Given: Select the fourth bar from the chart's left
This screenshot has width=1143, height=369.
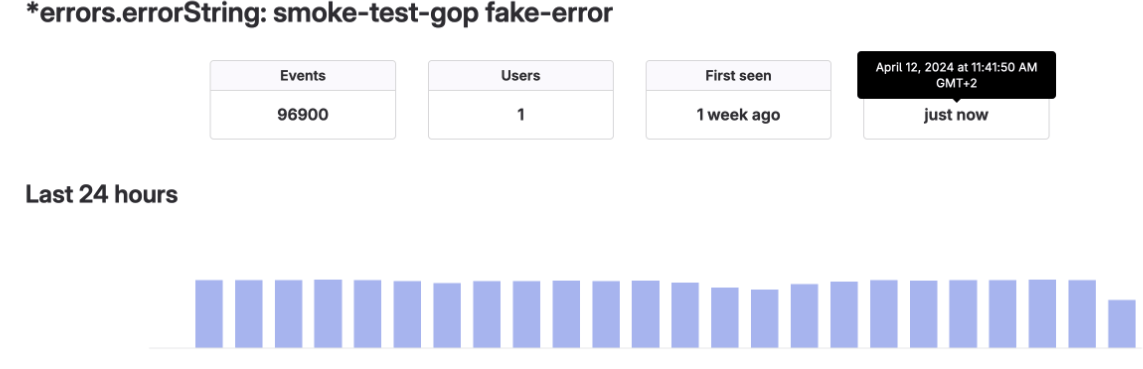Looking at the screenshot, I should tap(328, 314).
